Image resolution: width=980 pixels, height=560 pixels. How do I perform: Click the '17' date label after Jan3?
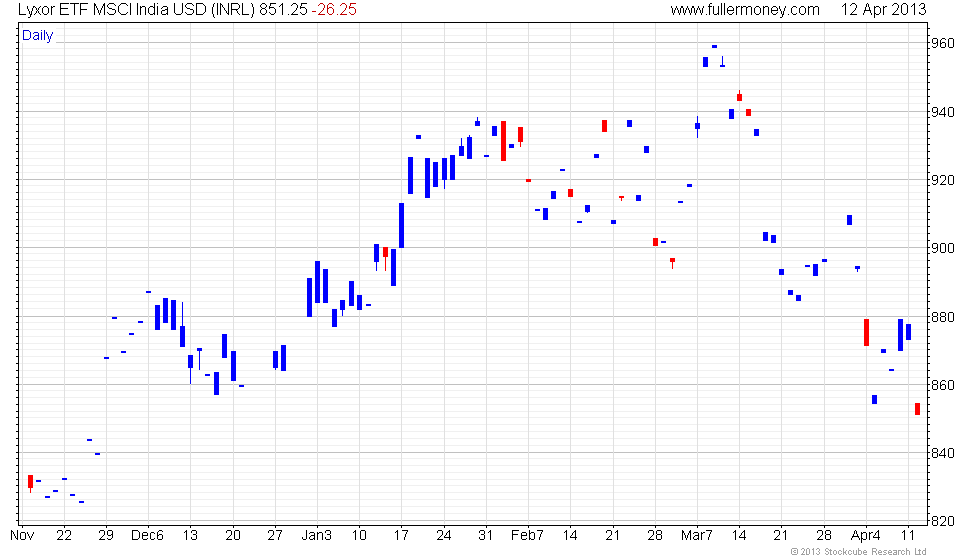[401, 536]
